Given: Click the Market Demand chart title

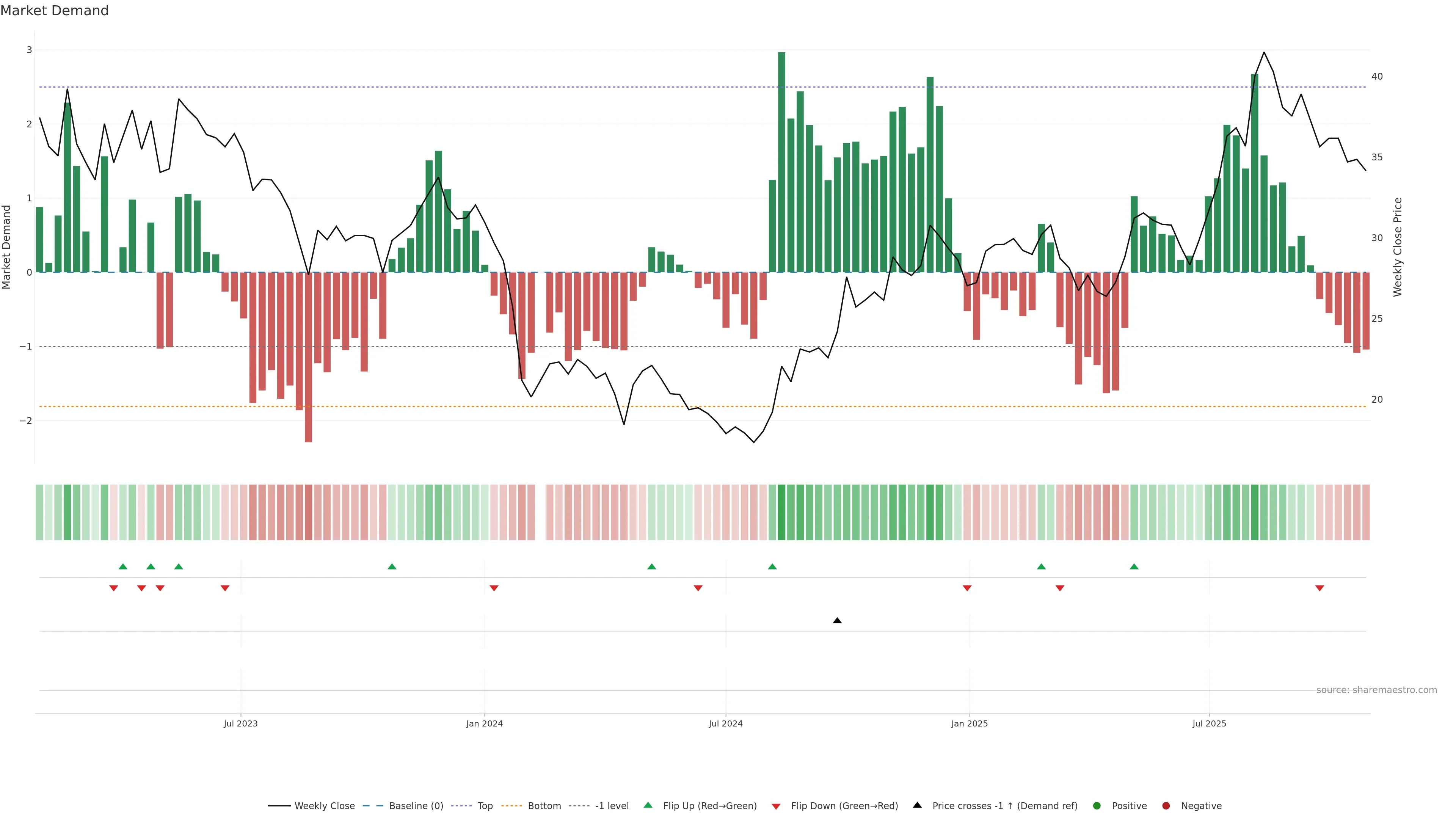Looking at the screenshot, I should coord(54,11).
